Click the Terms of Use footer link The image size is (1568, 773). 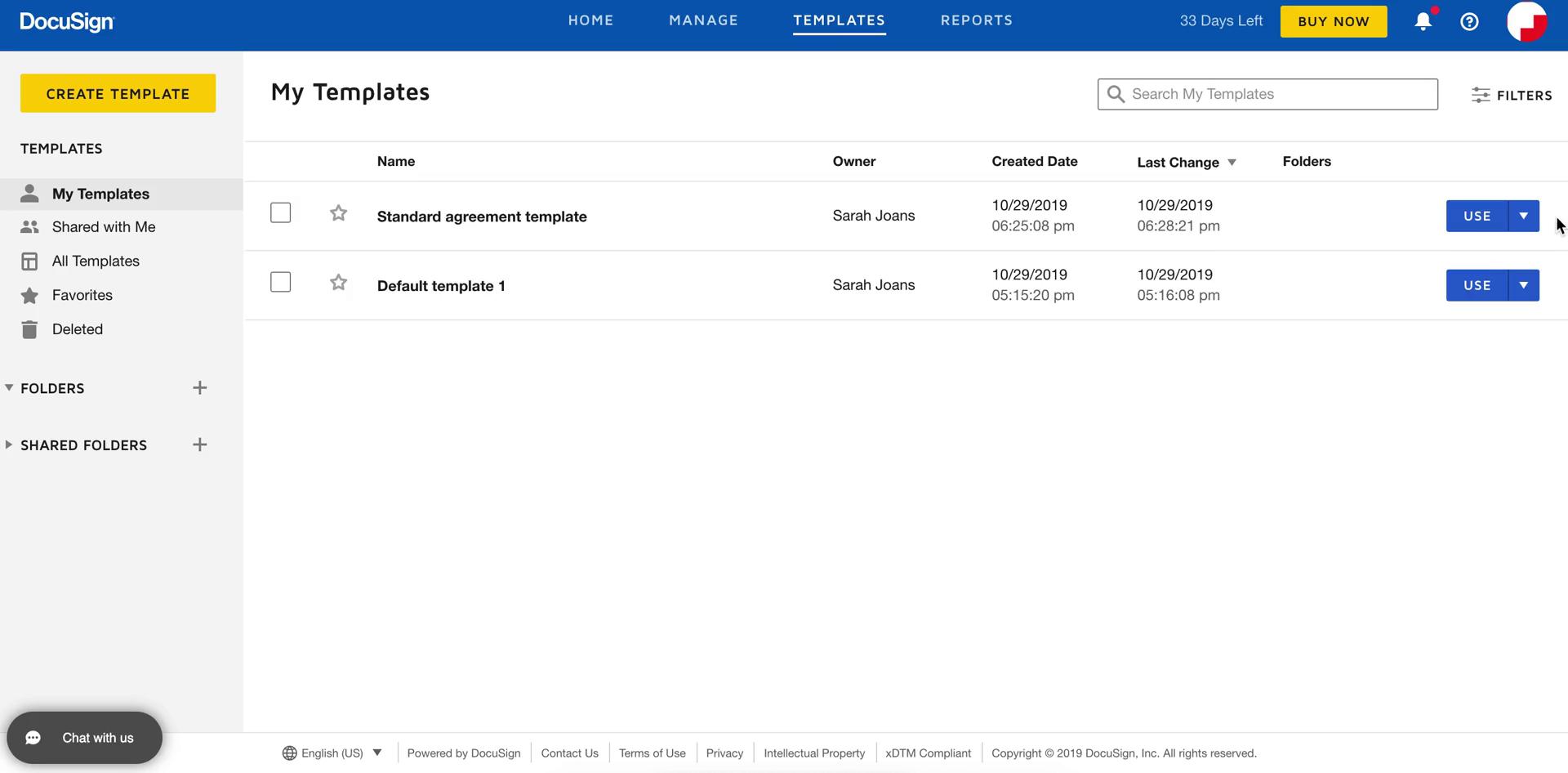(x=652, y=753)
